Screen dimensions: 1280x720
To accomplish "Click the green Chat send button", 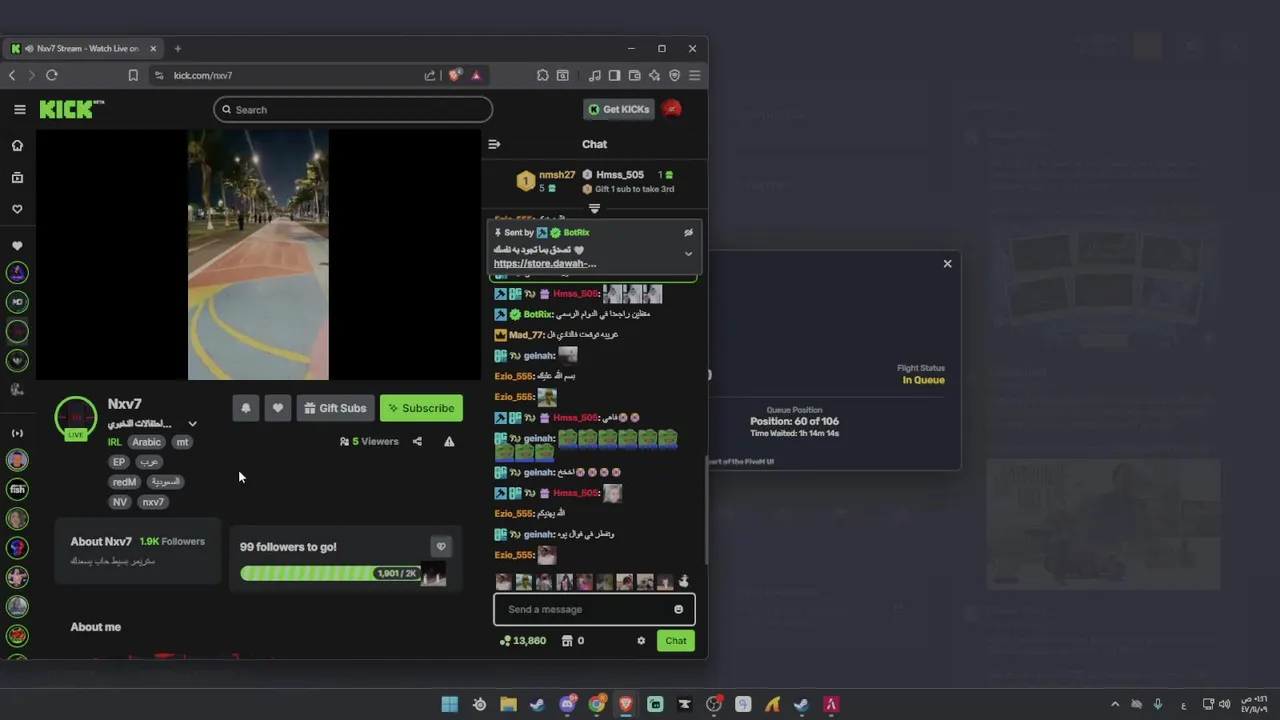I will click(676, 641).
